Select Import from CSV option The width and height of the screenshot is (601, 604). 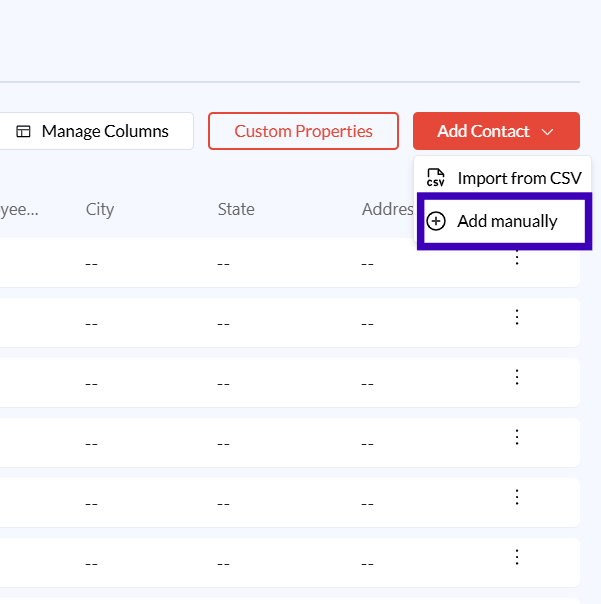coord(518,178)
